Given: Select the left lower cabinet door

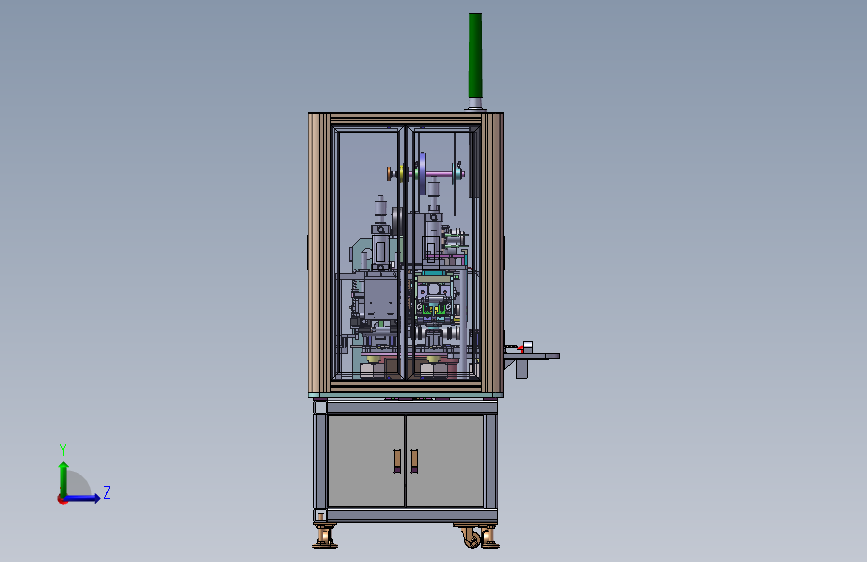Looking at the screenshot, I should tap(366, 460).
